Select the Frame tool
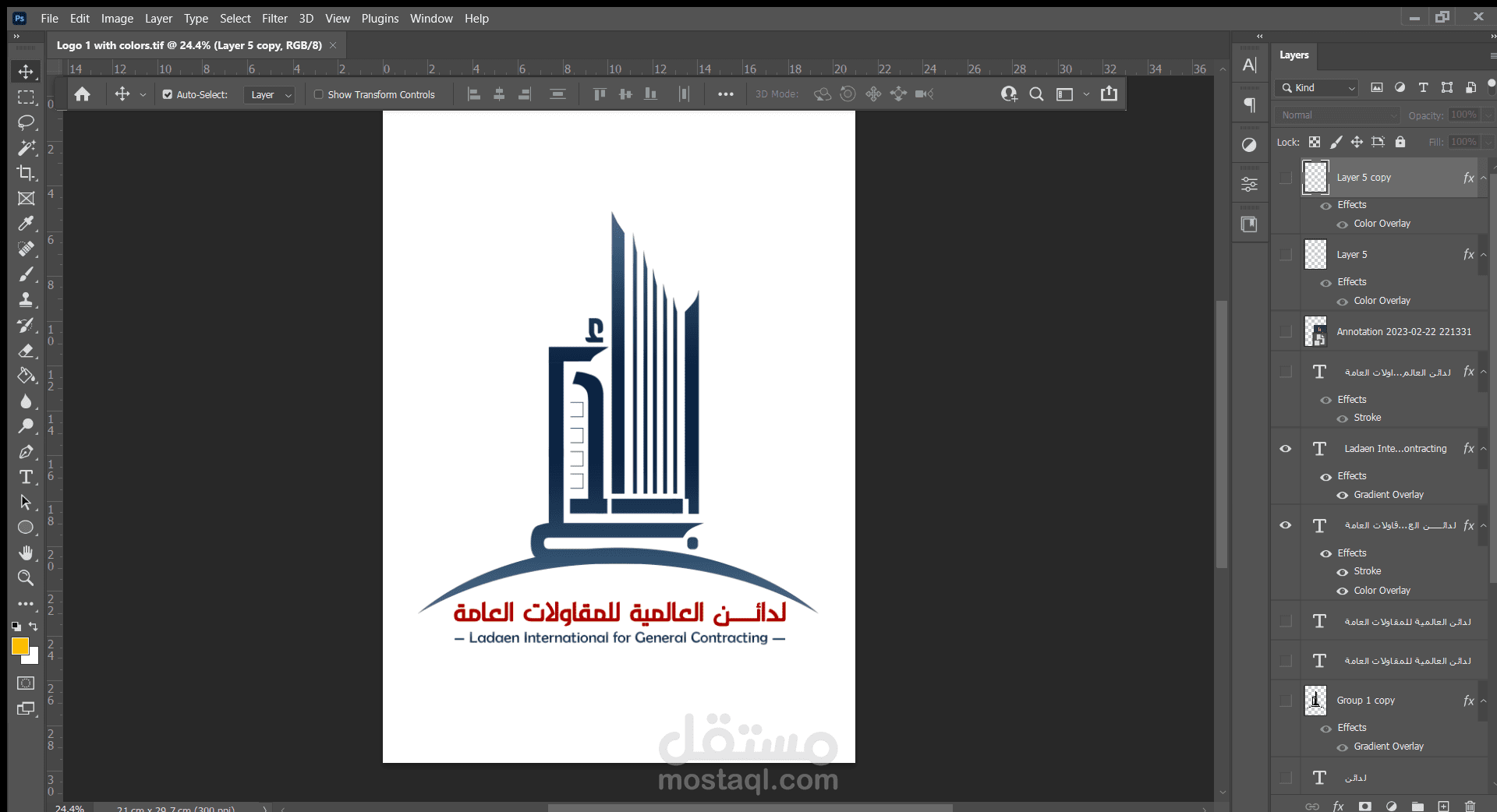 [x=26, y=199]
